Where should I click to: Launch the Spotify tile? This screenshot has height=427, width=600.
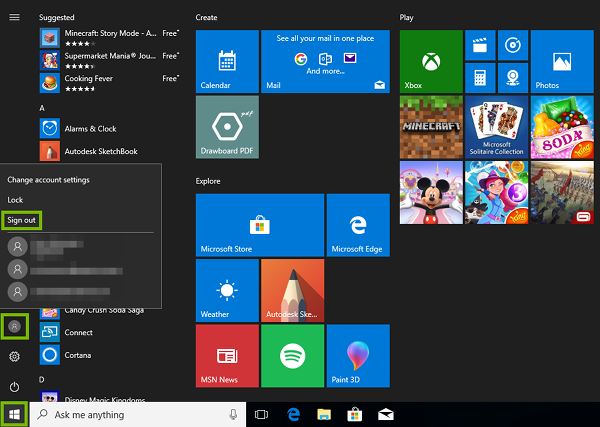coord(292,356)
